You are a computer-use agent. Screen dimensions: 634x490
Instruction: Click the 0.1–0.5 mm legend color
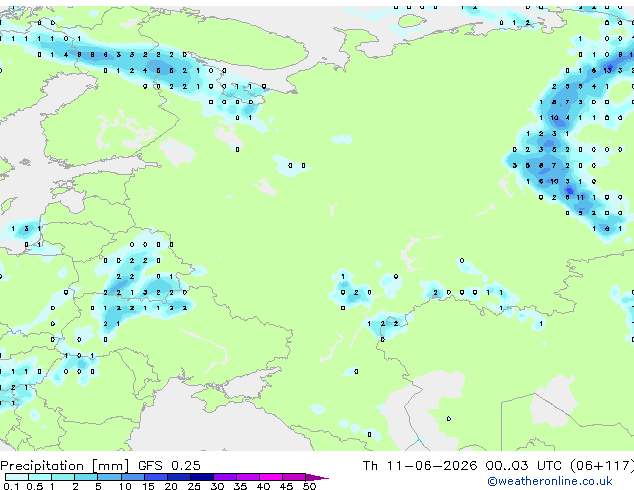[17, 477]
